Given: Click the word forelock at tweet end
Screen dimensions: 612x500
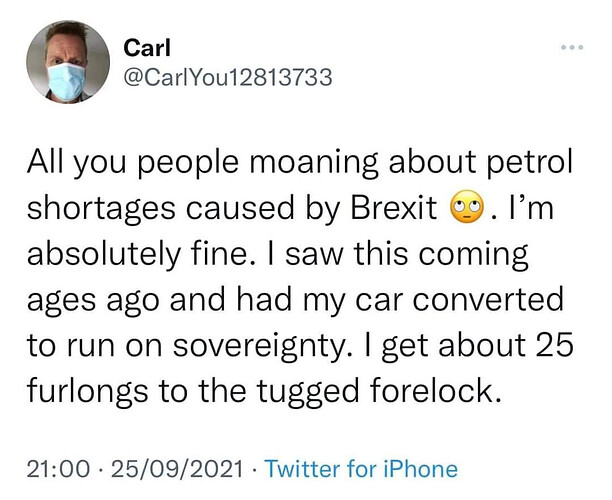Looking at the screenshot, I should point(435,390).
